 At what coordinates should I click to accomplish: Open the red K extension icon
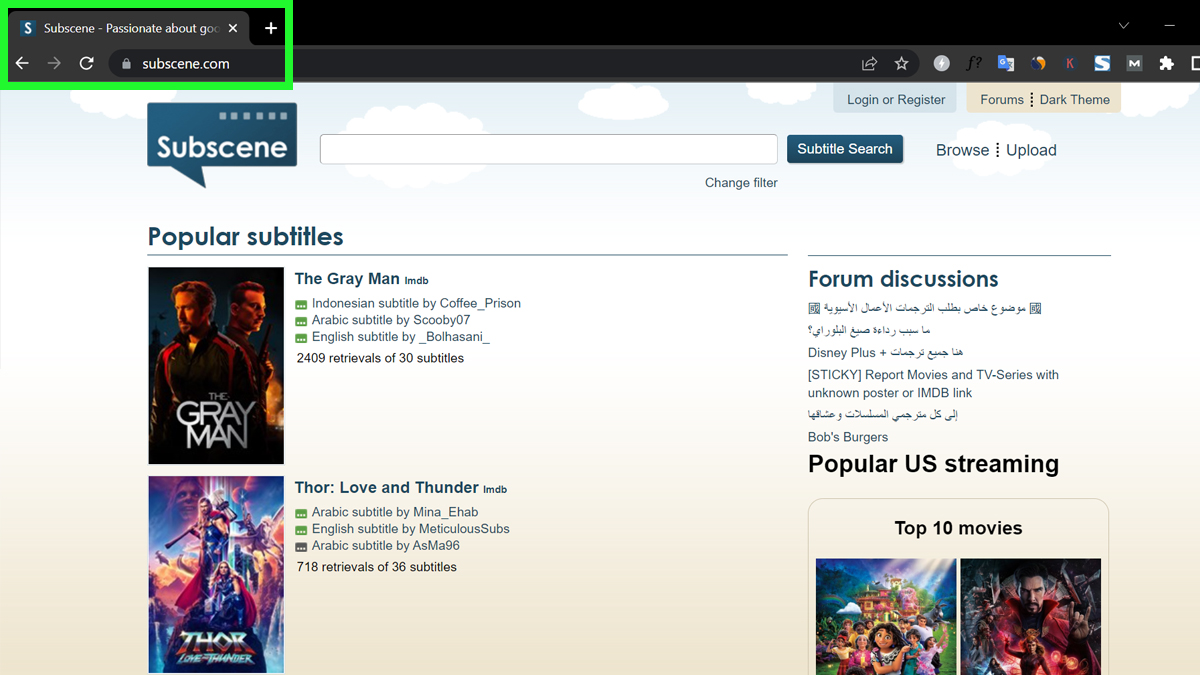(x=1070, y=63)
